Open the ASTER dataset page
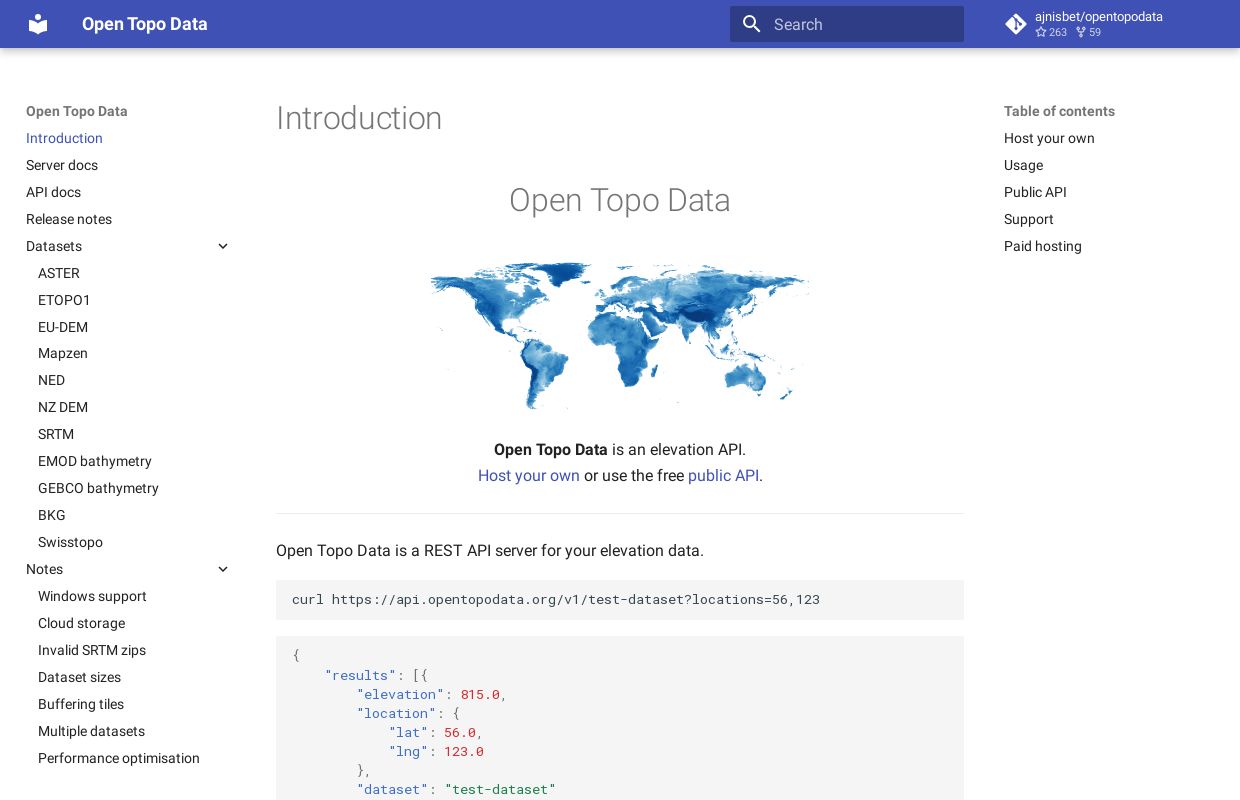This screenshot has width=1240, height=800. click(59, 273)
